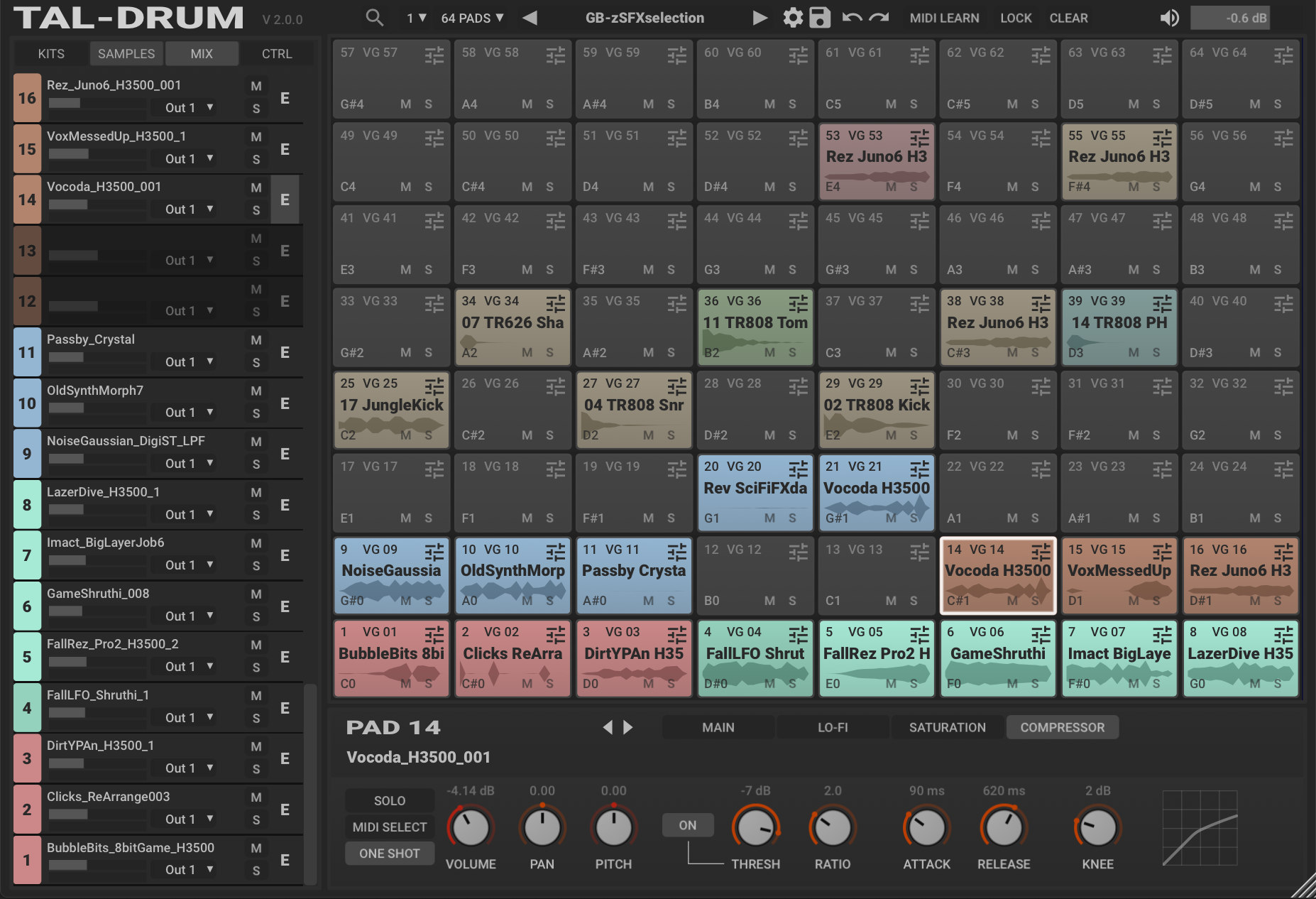Redo action with the redo arrow
The width and height of the screenshot is (1316, 899).
[x=879, y=18]
